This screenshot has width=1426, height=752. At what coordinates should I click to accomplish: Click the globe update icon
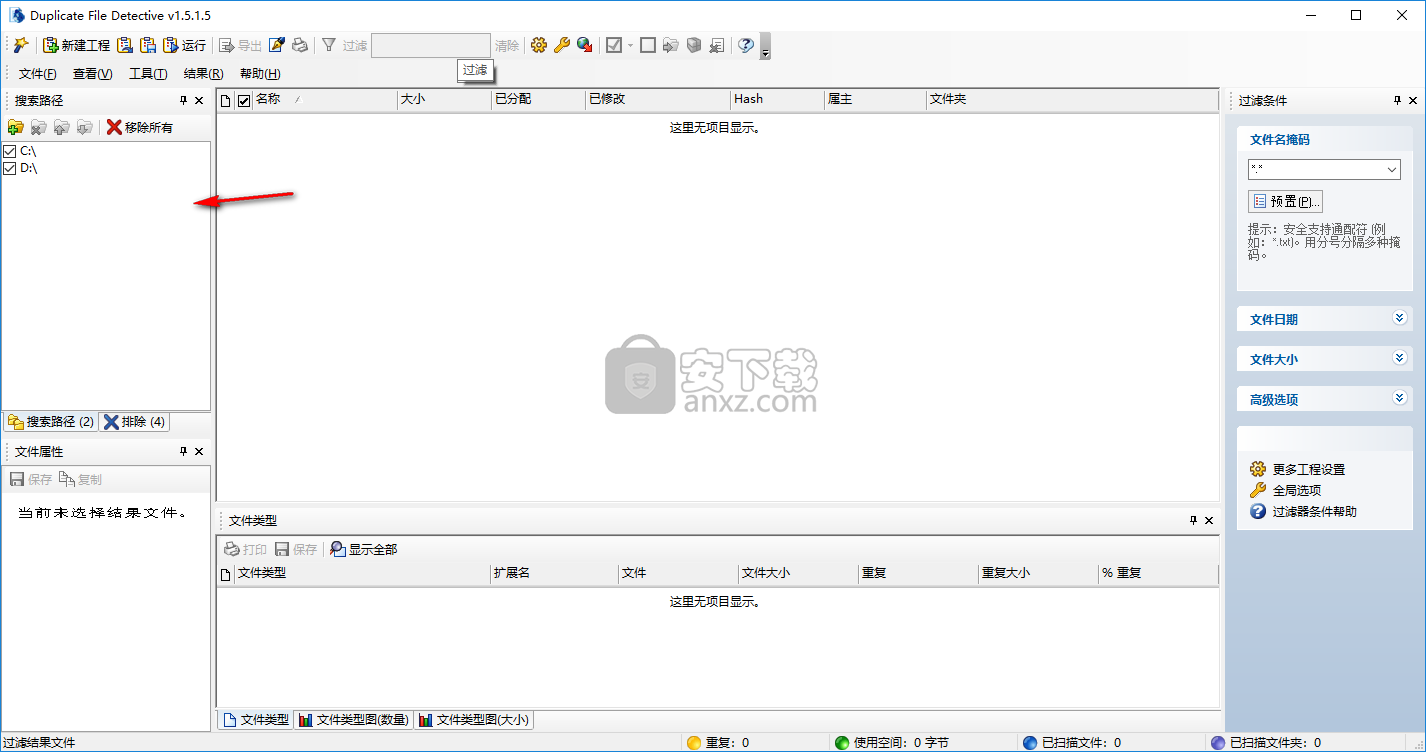click(585, 45)
